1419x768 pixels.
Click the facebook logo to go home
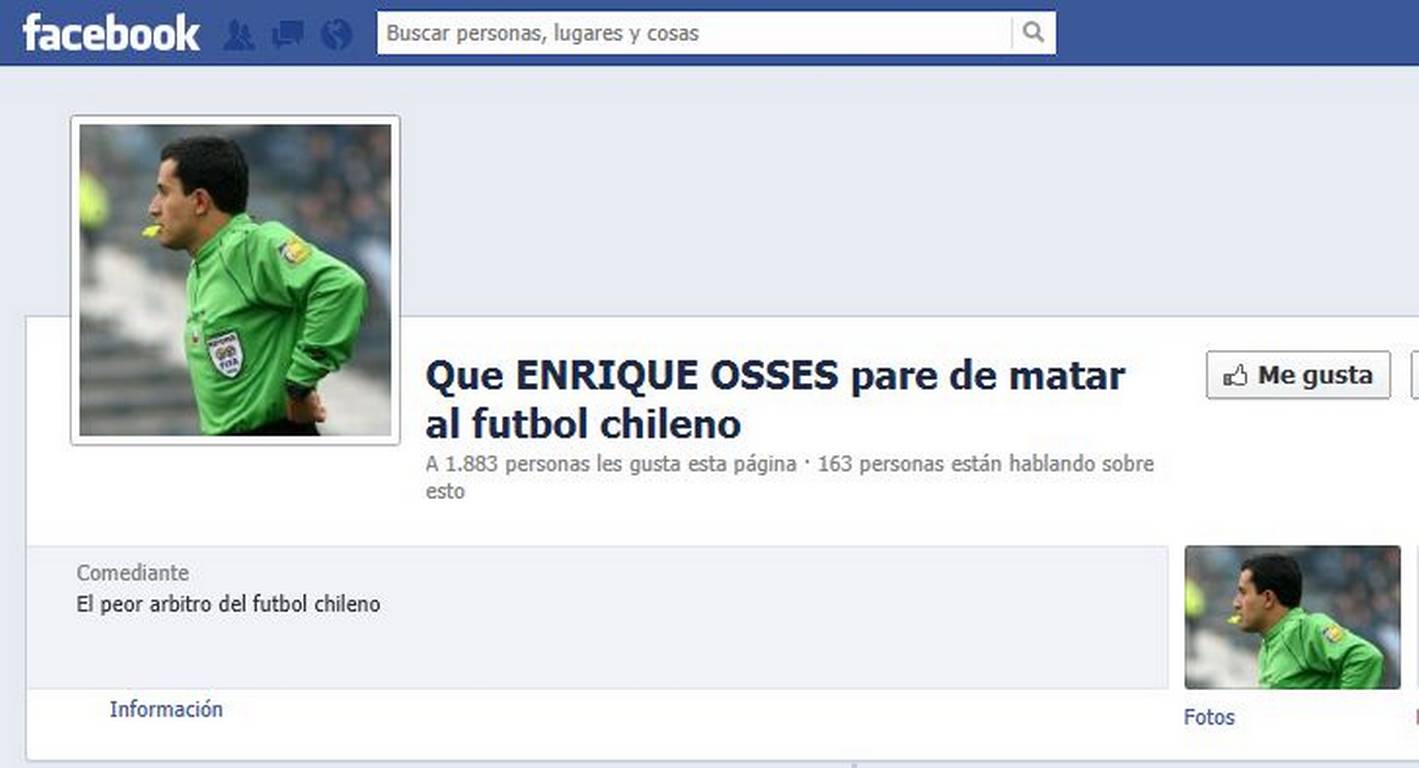pyautogui.click(x=111, y=33)
